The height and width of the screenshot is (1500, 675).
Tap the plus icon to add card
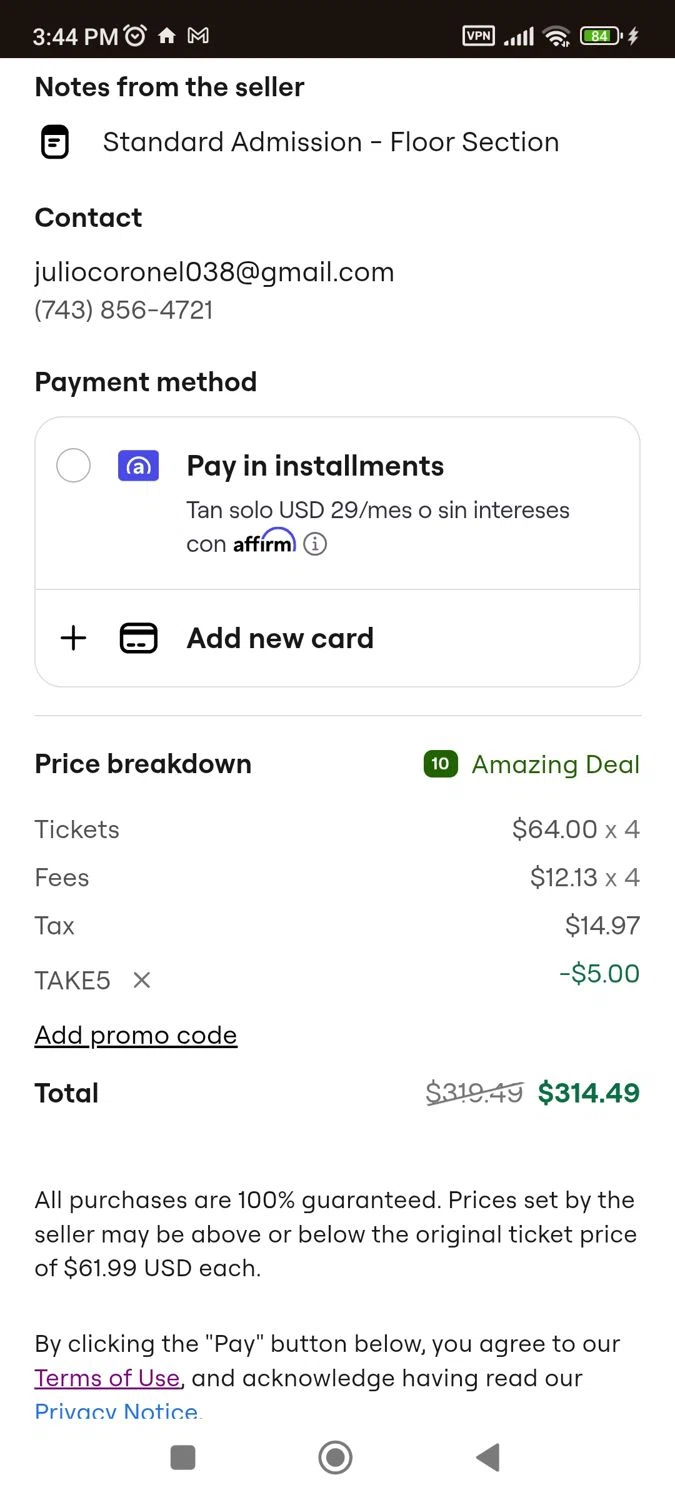(x=73, y=638)
